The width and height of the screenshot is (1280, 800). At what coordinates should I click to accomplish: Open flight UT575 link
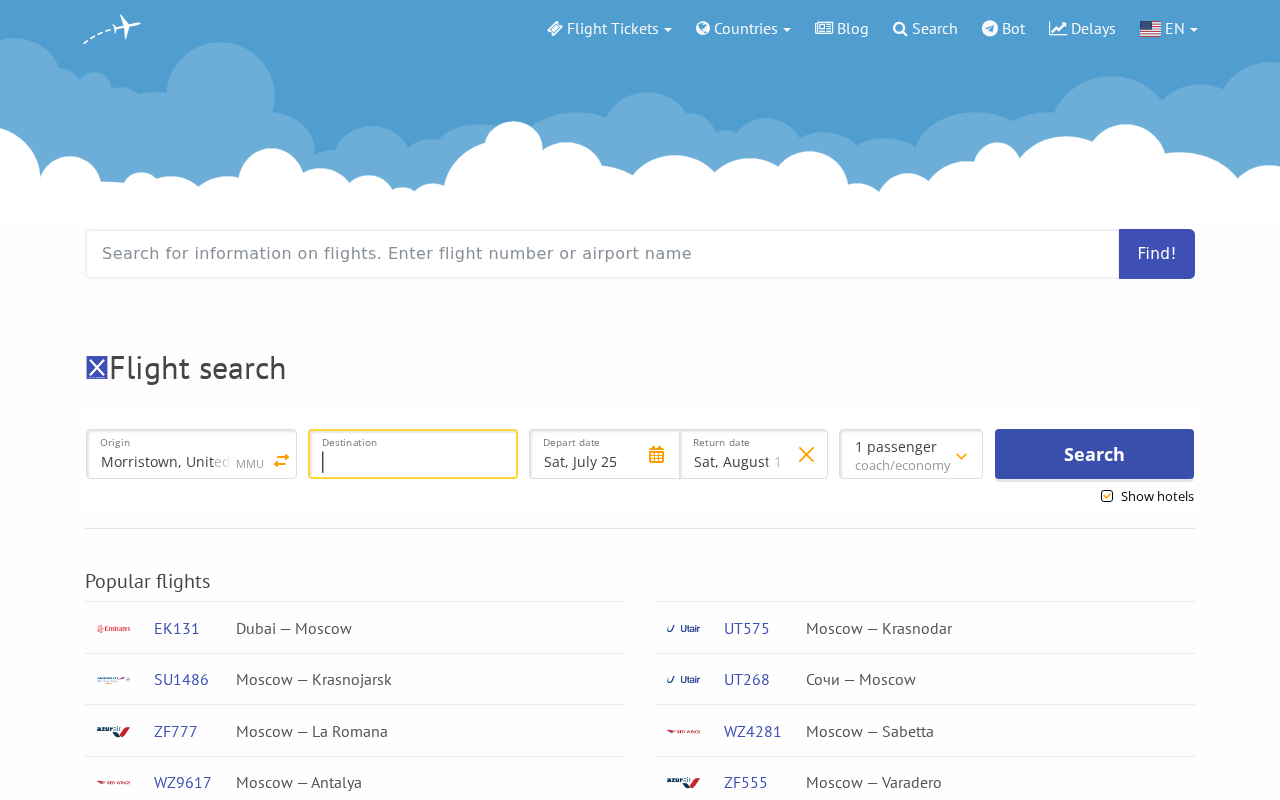pos(747,628)
